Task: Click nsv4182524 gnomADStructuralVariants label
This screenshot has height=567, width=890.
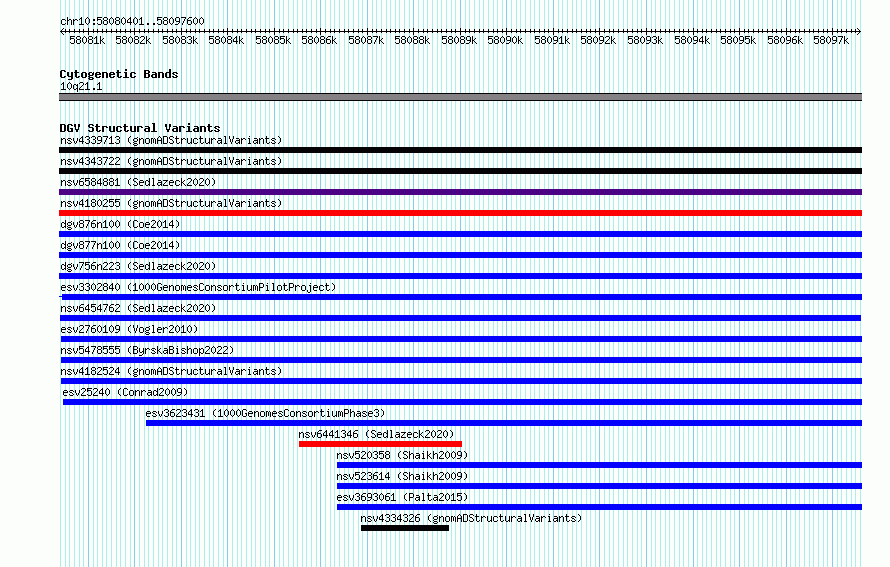Action: [171, 371]
